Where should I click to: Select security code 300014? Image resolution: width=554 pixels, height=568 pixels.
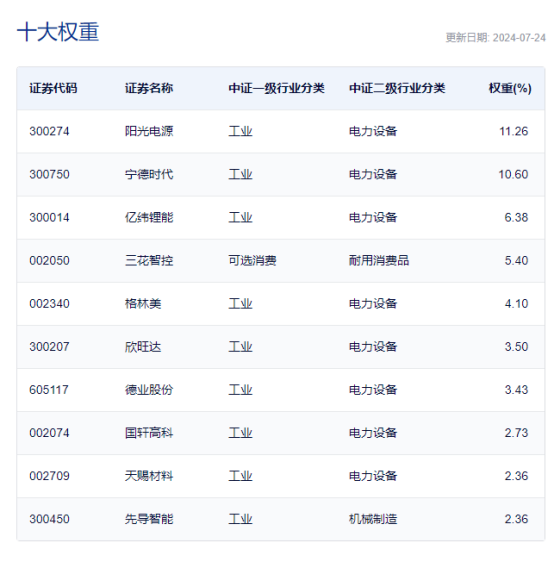click(49, 217)
